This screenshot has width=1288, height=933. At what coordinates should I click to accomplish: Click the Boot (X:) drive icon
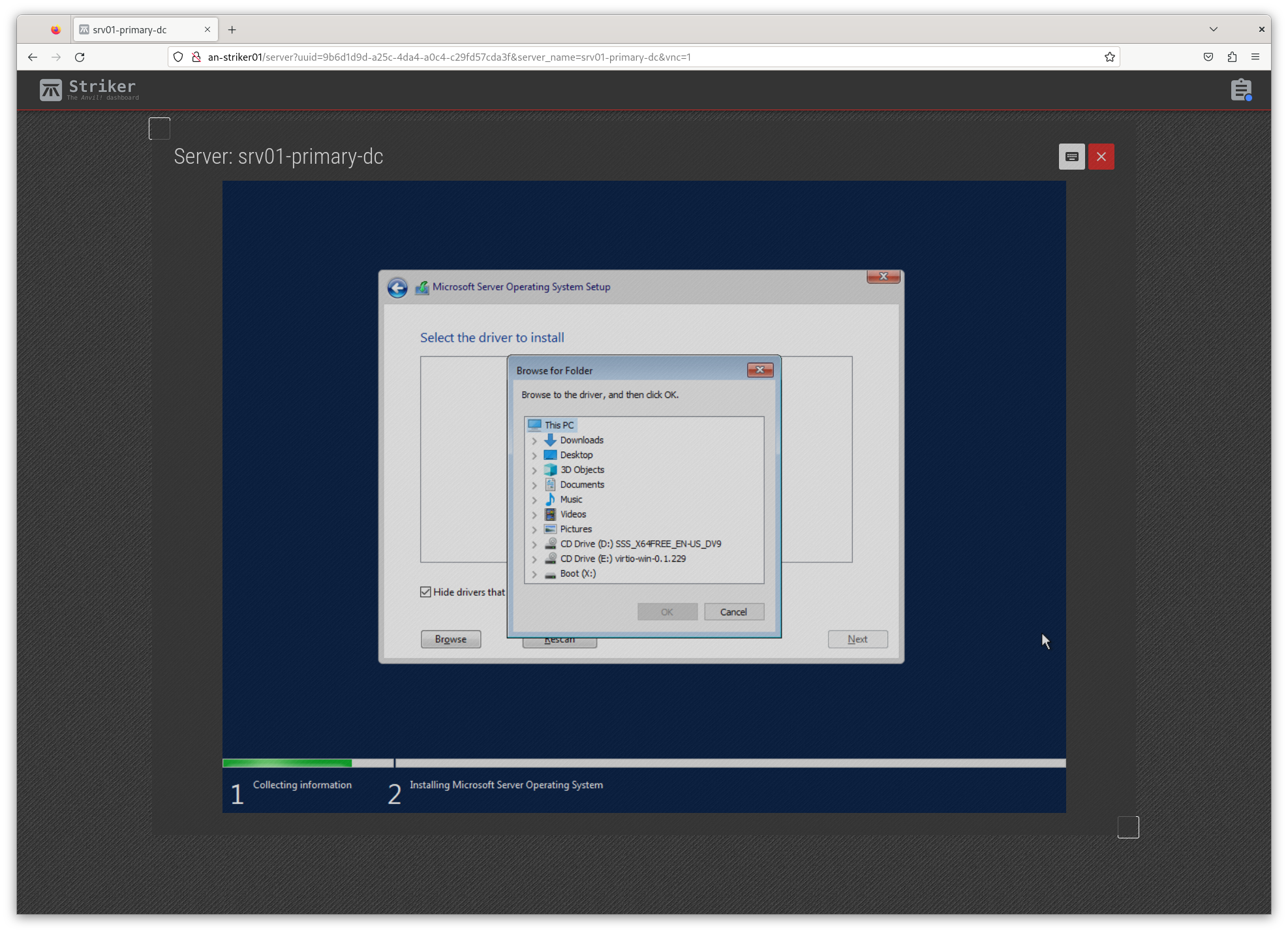click(550, 574)
